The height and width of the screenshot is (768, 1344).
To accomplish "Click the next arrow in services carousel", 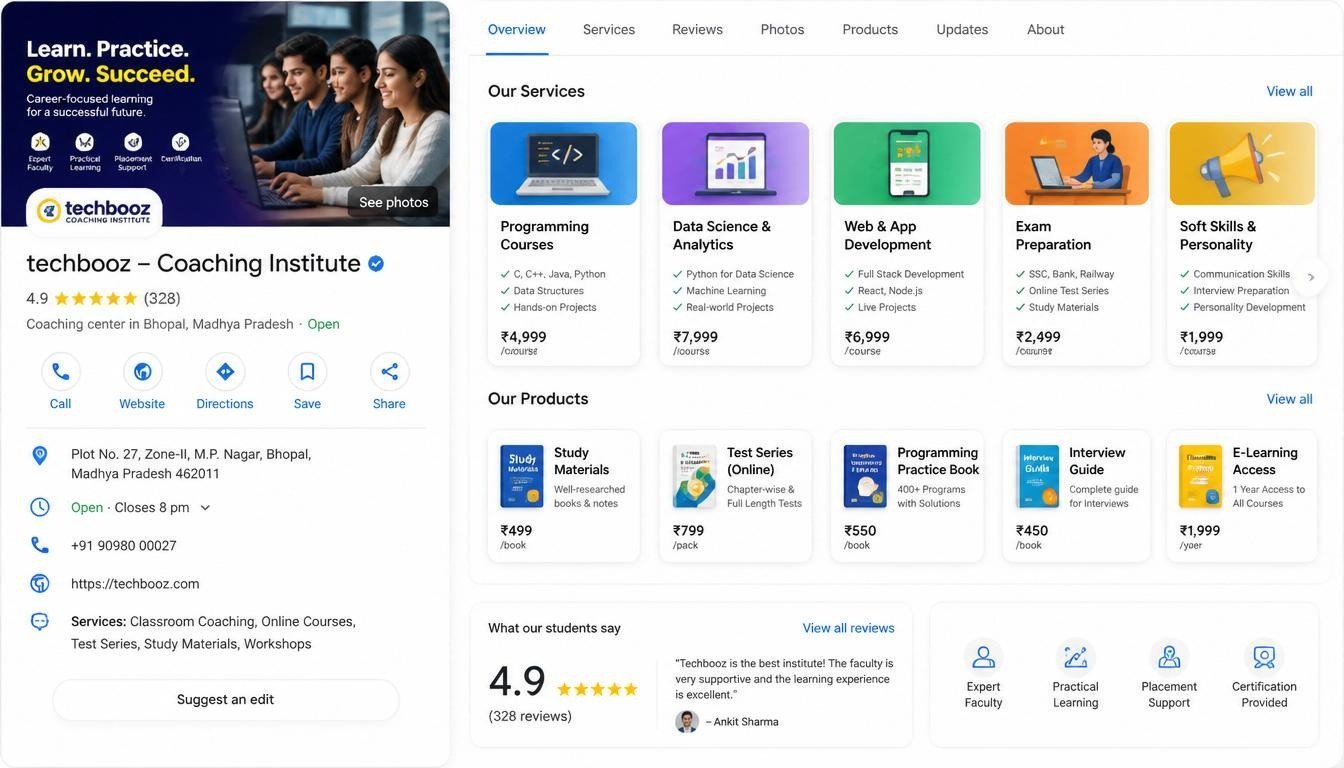I will 1311,277.
